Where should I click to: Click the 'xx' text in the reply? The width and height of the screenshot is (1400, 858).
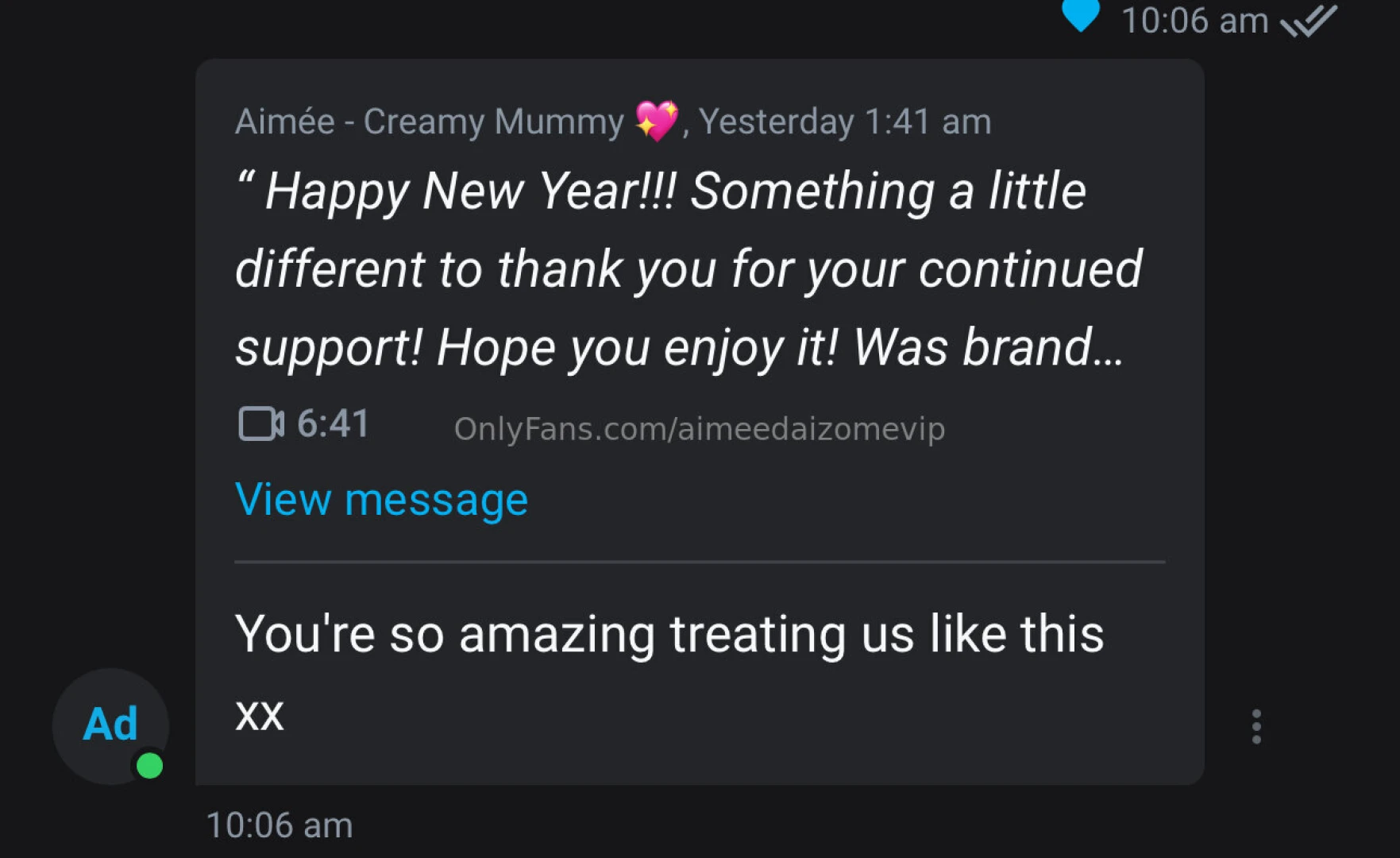pyautogui.click(x=259, y=714)
